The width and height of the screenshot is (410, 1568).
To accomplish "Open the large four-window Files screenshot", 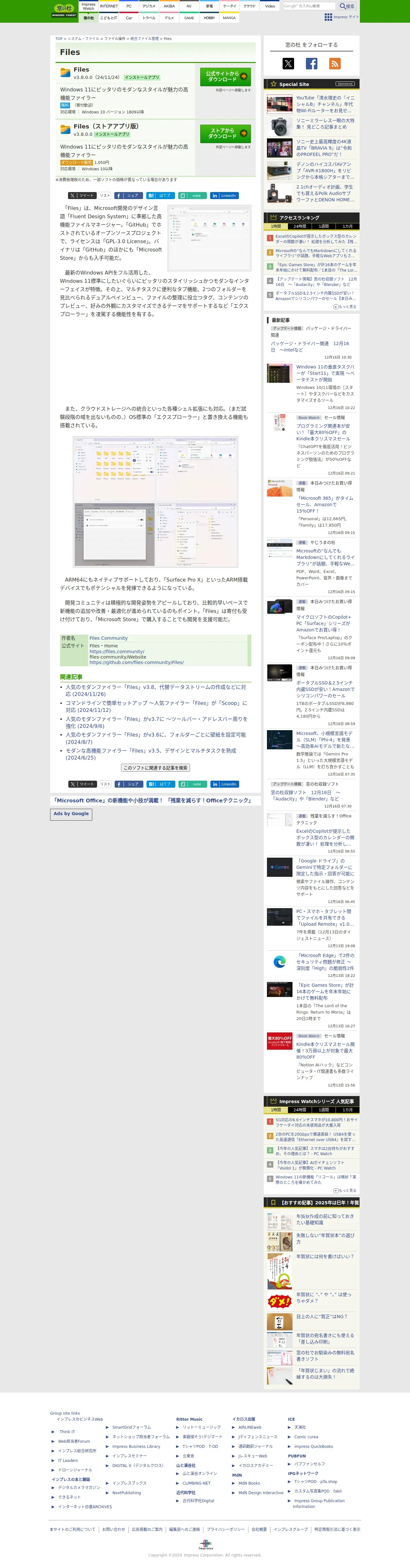I will pyautogui.click(x=156, y=502).
